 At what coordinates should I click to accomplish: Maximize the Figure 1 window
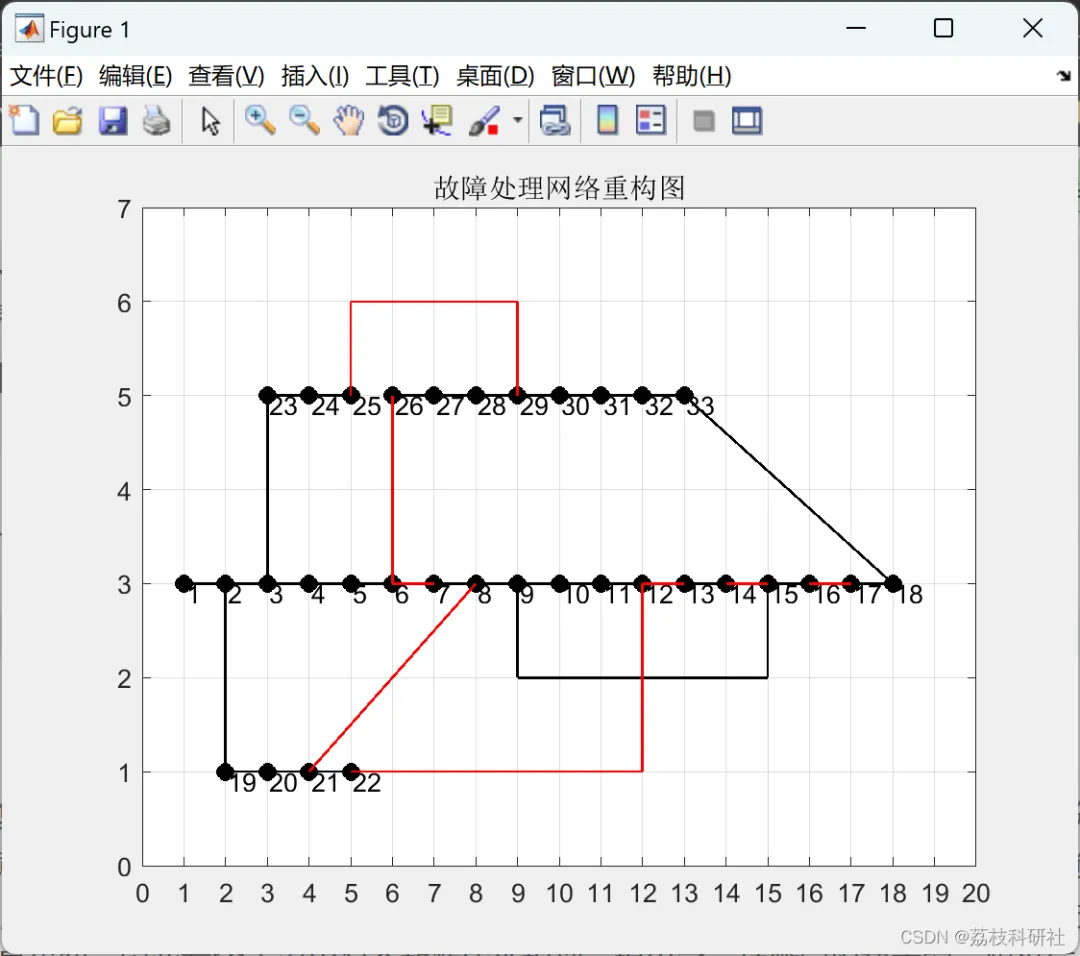943,28
